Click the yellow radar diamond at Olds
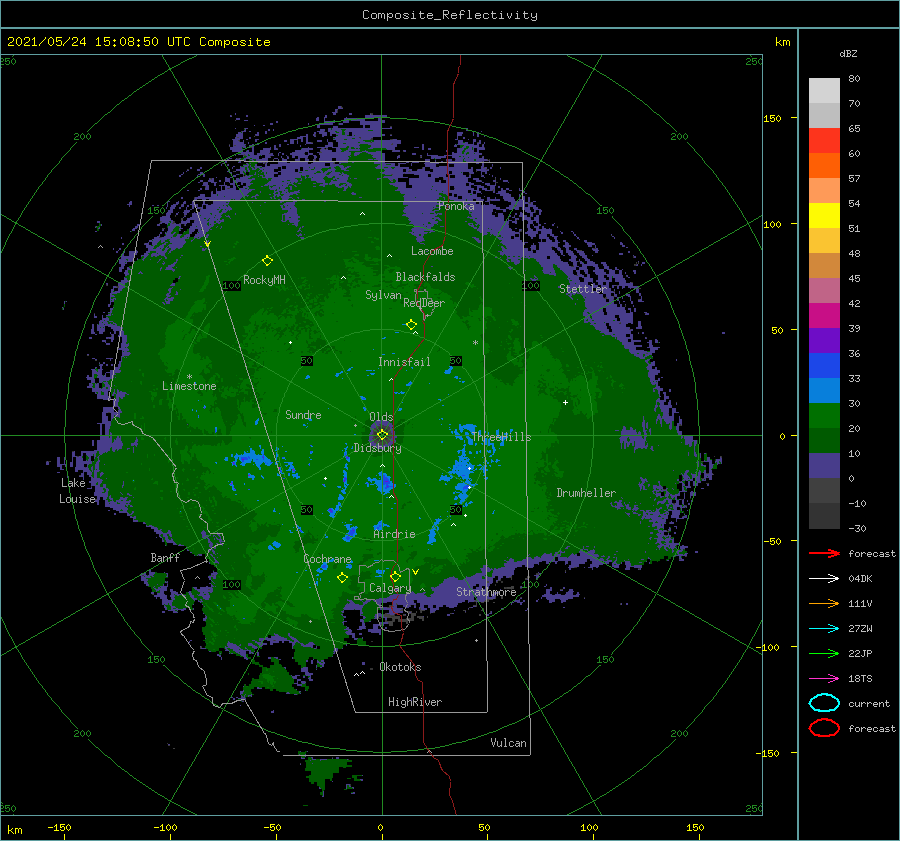The image size is (900, 841). [382, 435]
